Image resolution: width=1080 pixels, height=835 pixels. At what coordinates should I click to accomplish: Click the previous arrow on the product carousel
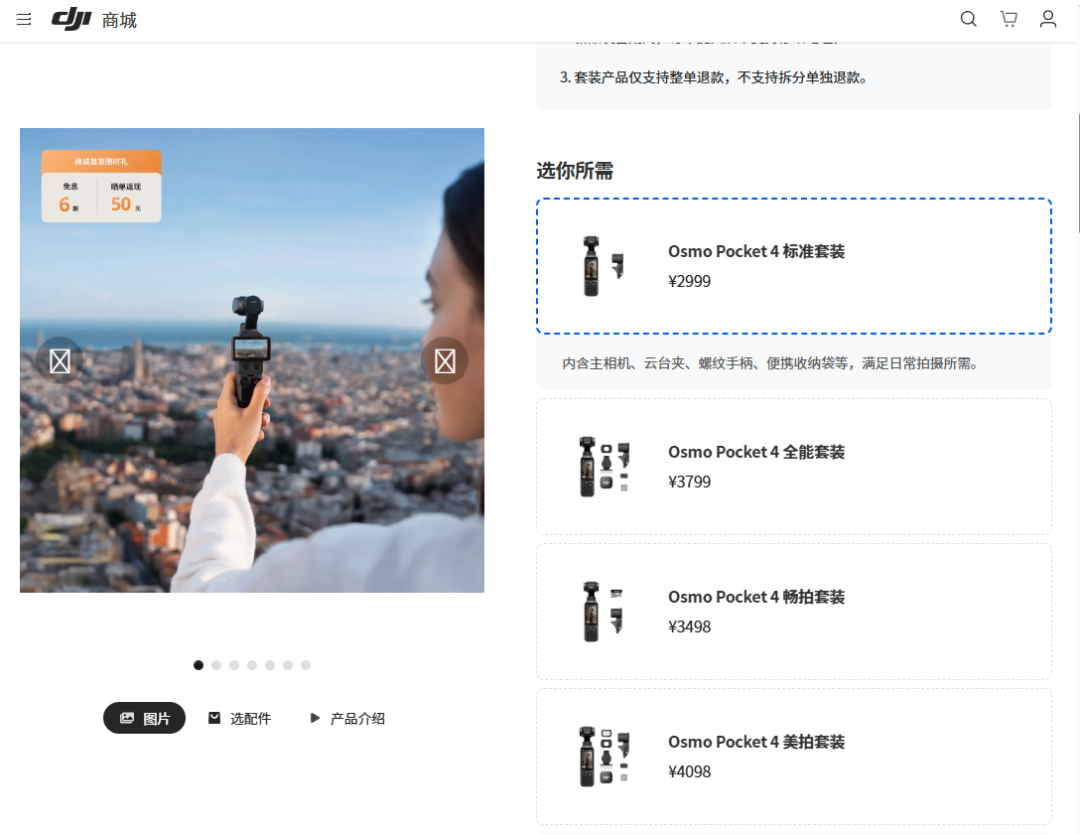tap(58, 359)
